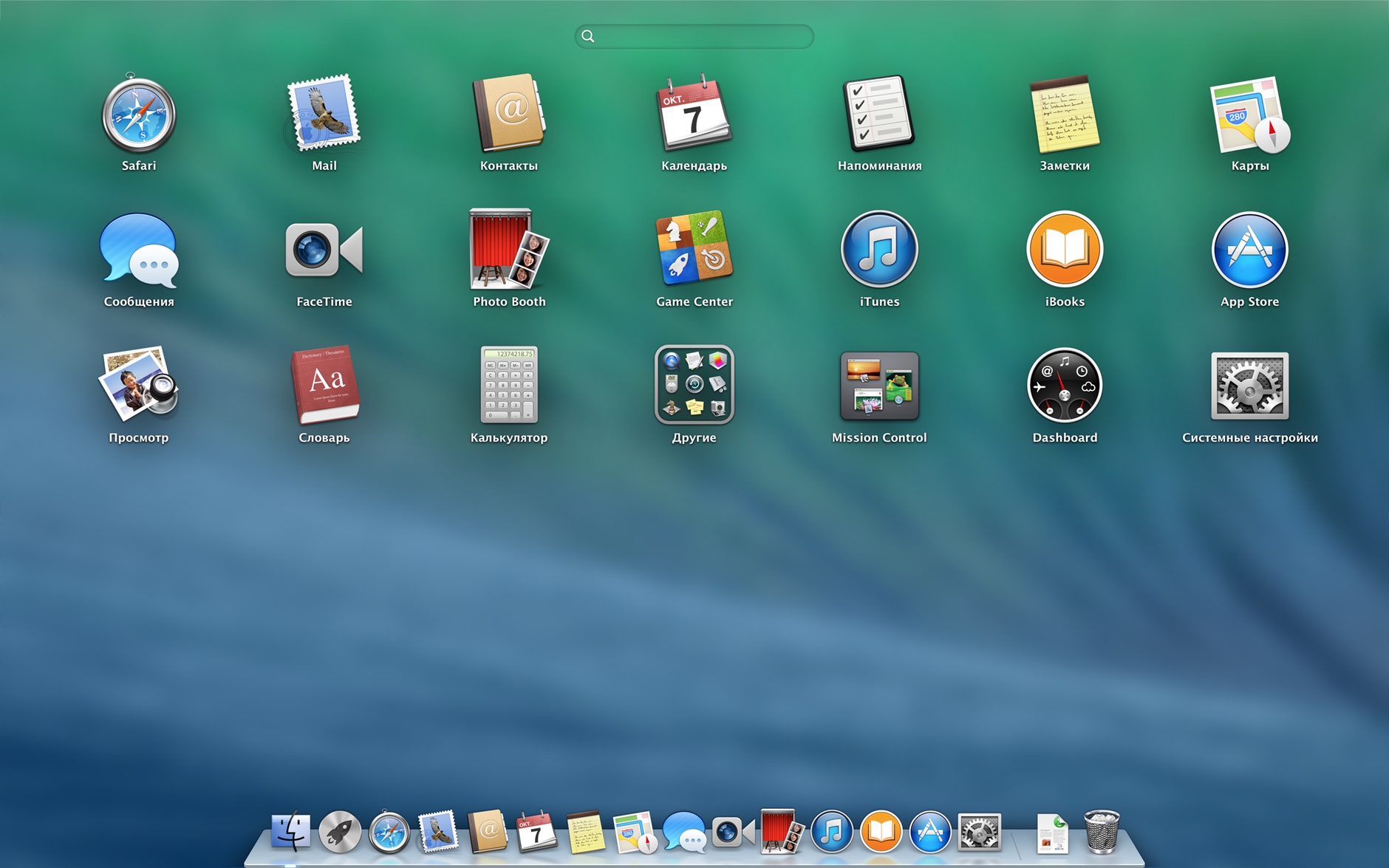Open the Game Center app
The width and height of the screenshot is (1389, 868).
(x=694, y=248)
